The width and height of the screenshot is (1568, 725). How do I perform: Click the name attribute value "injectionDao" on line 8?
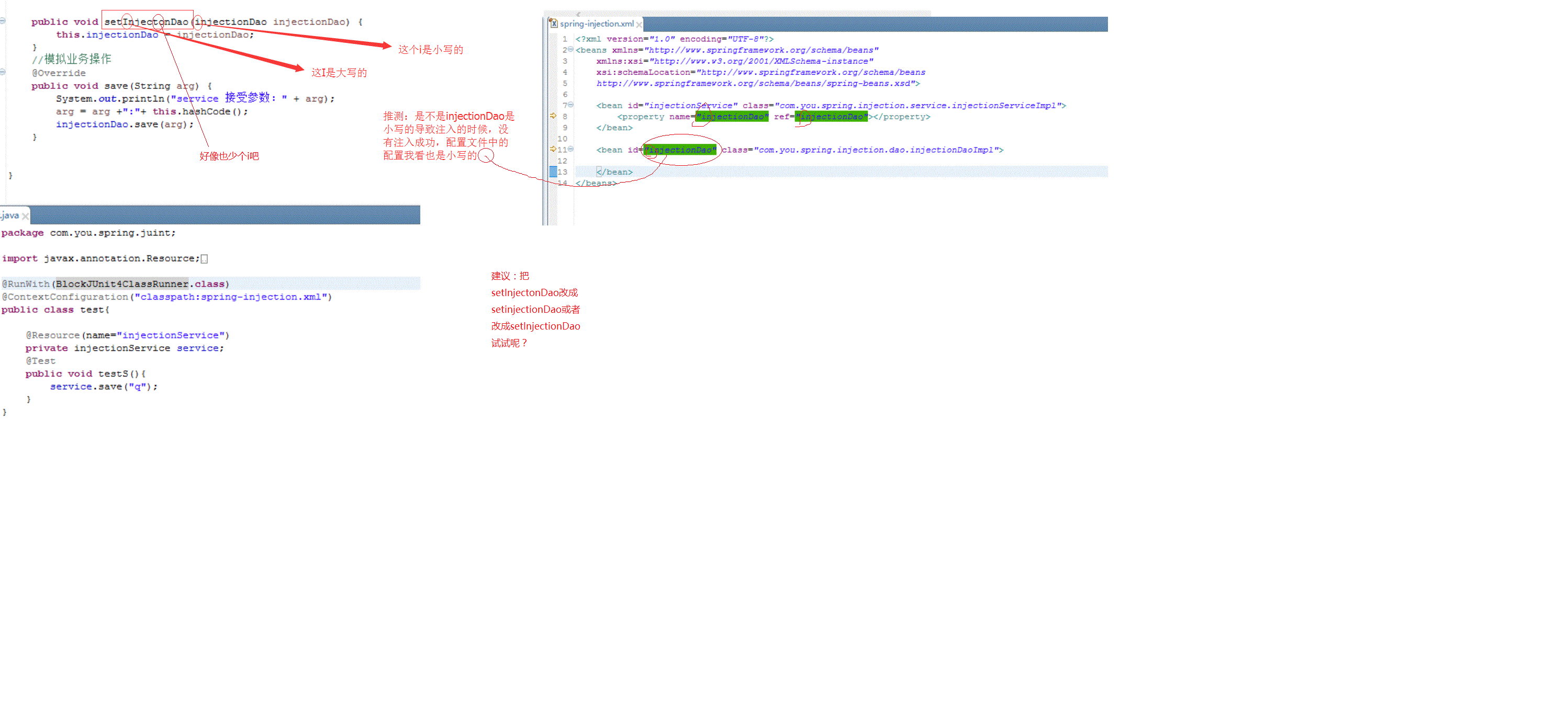(732, 117)
